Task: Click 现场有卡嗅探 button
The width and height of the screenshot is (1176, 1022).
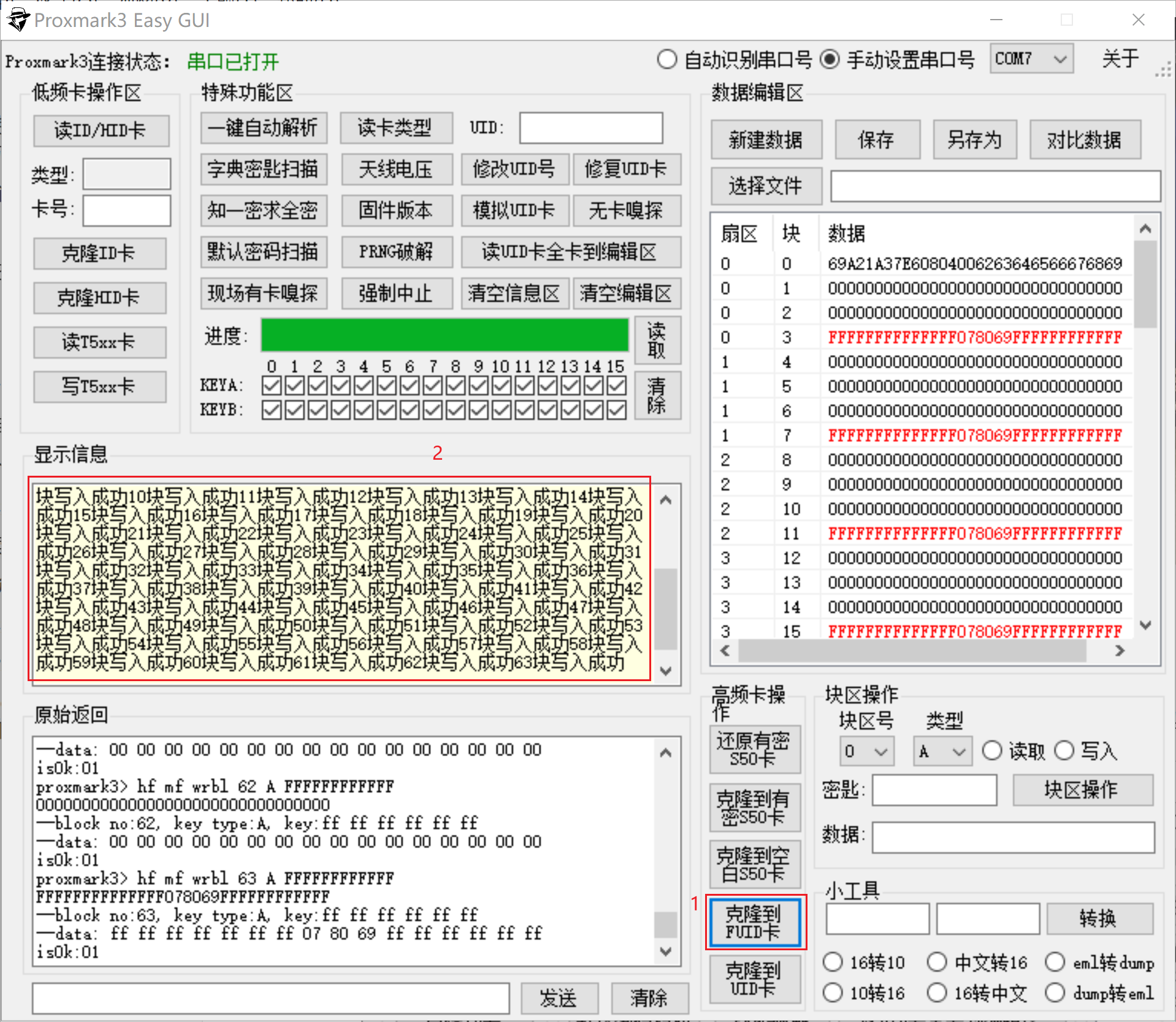Action: pos(264,294)
